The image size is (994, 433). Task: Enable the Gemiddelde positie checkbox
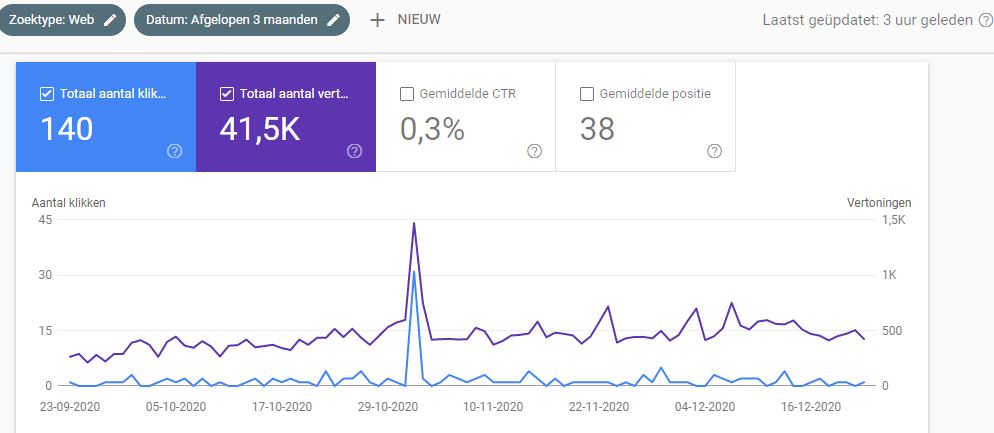coord(586,94)
